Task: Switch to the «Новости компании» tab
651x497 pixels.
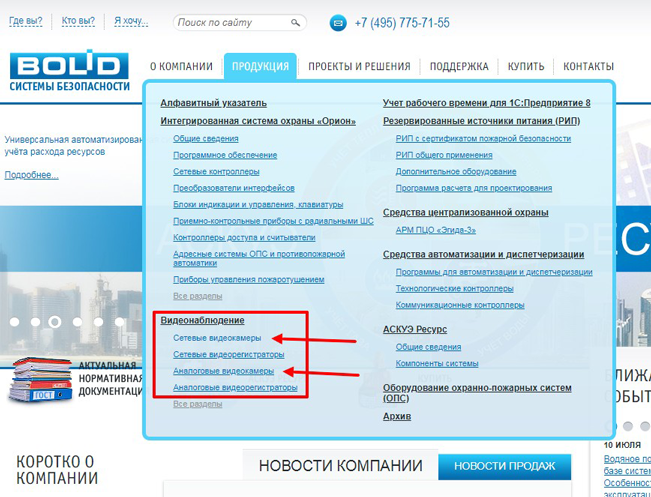Action: (x=340, y=466)
